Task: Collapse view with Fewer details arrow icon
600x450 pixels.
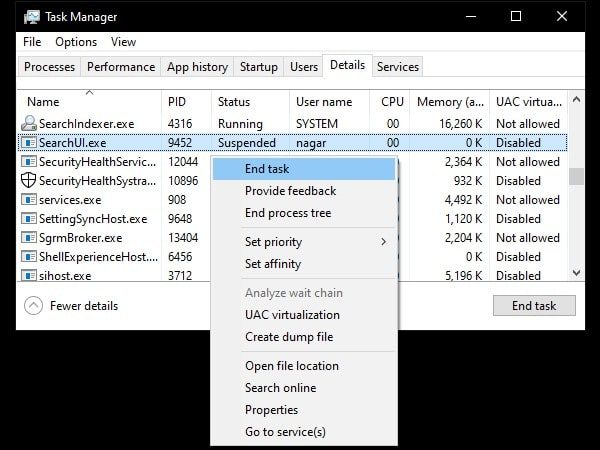Action: (x=33, y=306)
